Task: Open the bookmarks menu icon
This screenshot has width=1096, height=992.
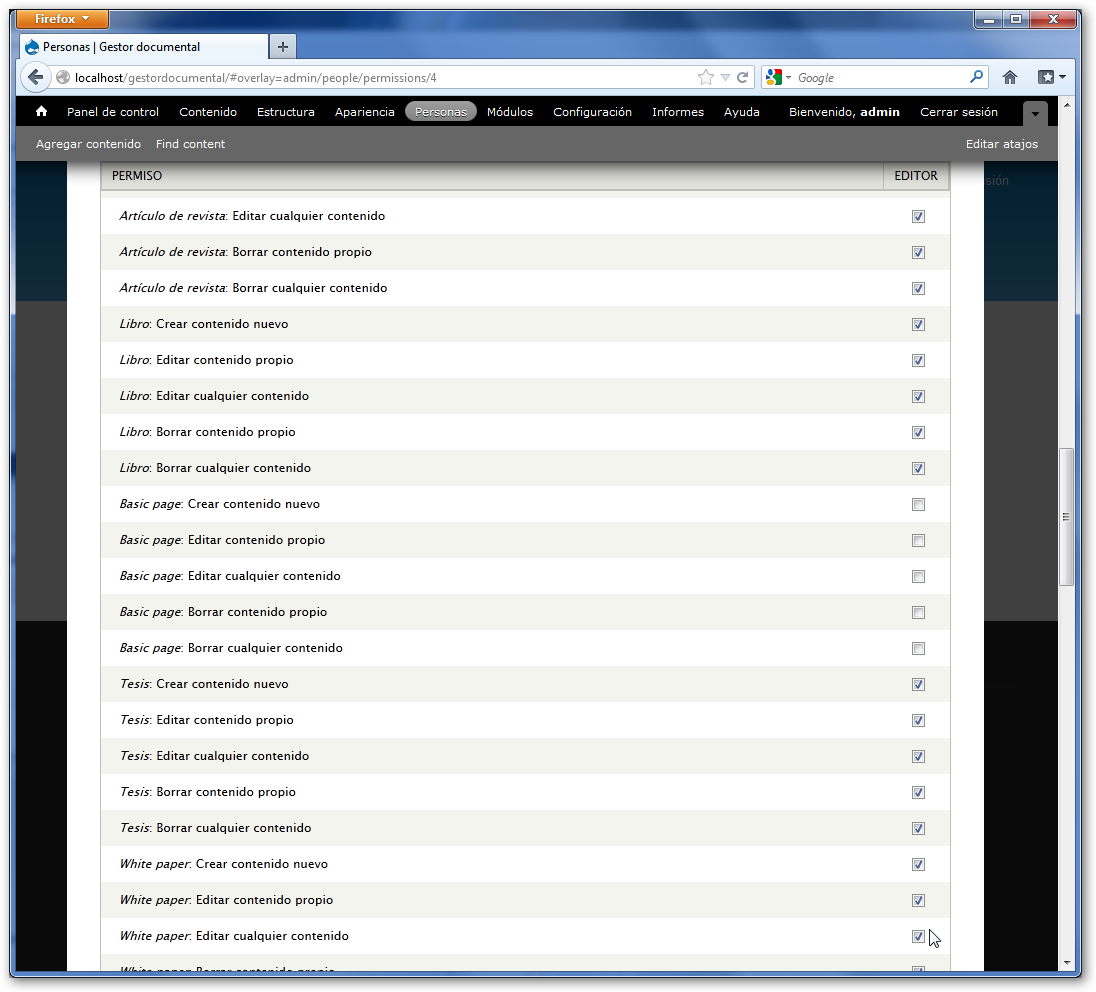Action: [1050, 77]
